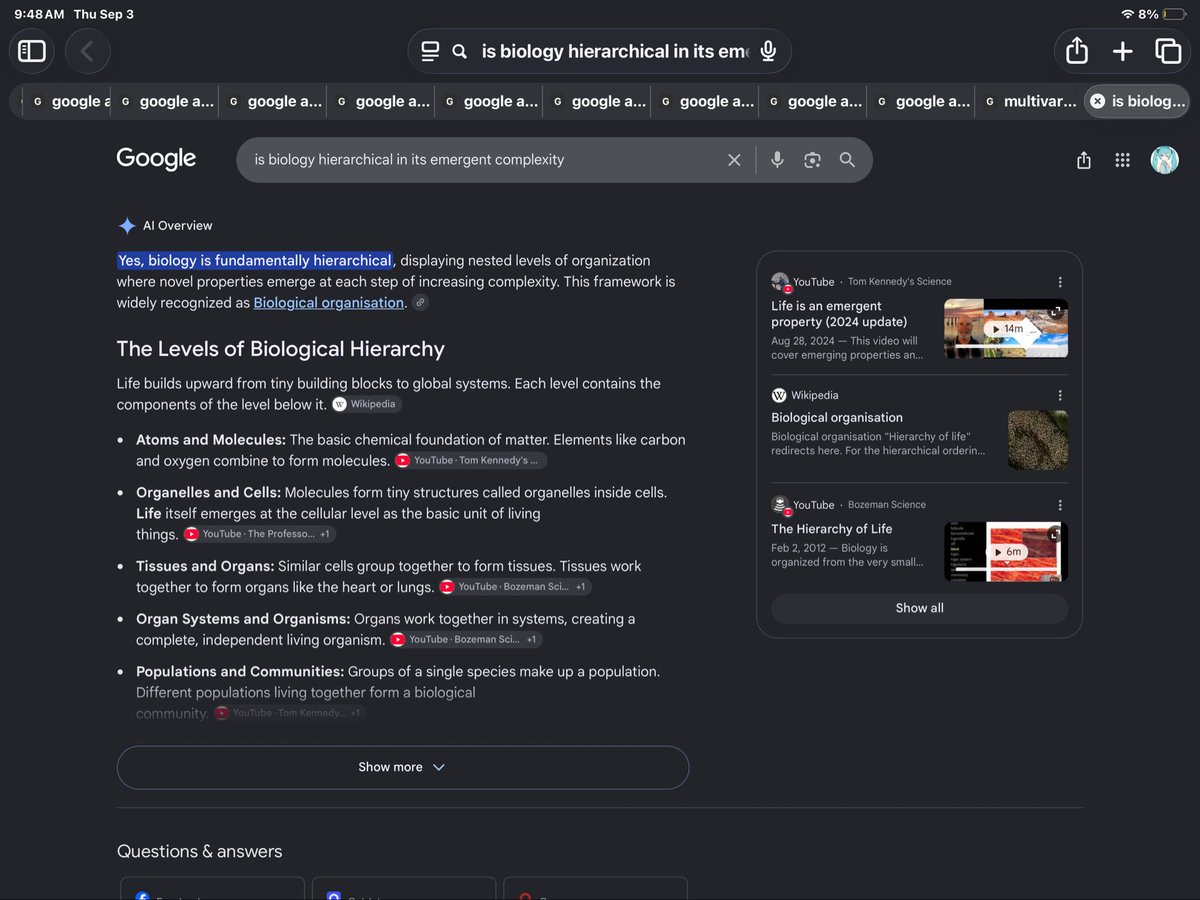Click the 9:48 AM clock
This screenshot has height=900, width=1200.
pyautogui.click(x=40, y=14)
